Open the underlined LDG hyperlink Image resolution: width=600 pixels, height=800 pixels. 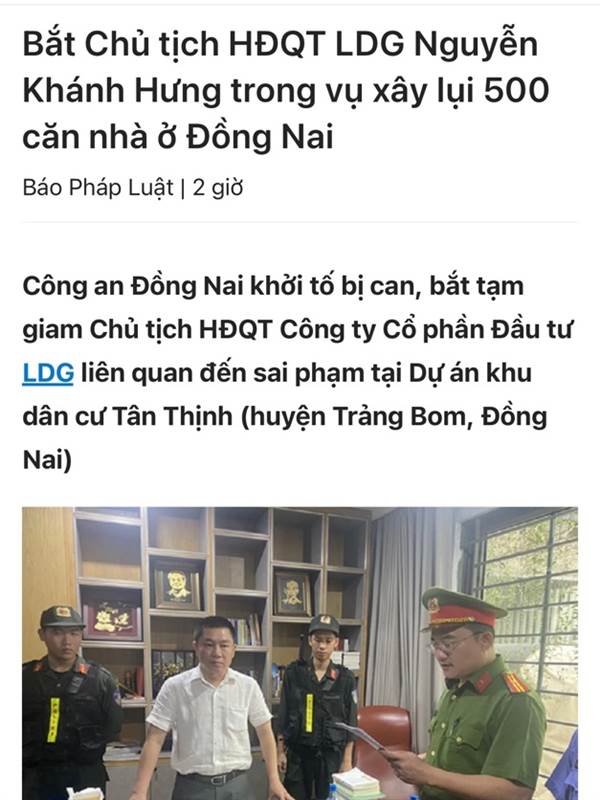click(x=48, y=372)
